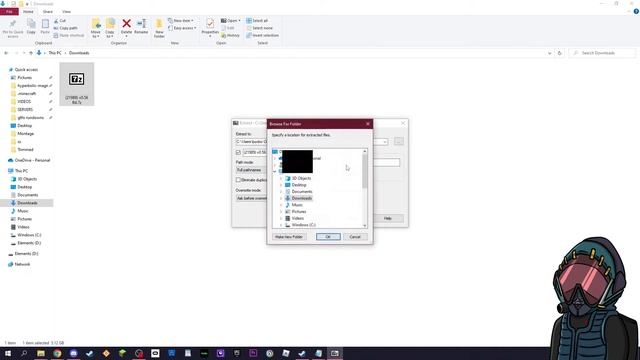Click the scroll-down arrow in folder tree
Screen dimensions: 640x360
[364, 226]
